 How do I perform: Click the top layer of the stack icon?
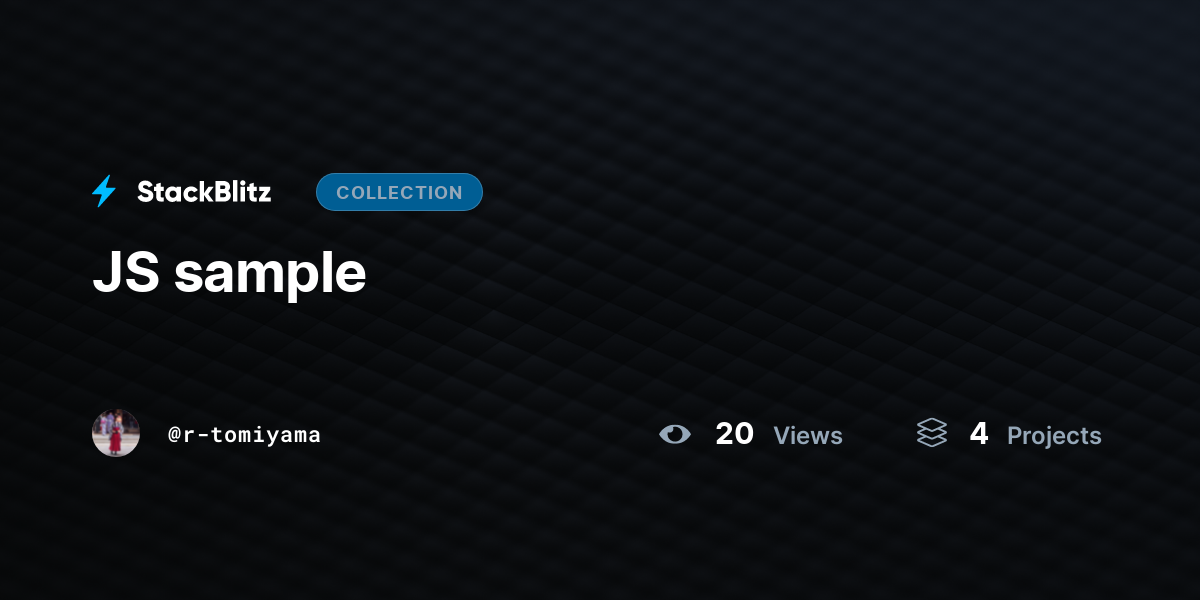pos(931,425)
